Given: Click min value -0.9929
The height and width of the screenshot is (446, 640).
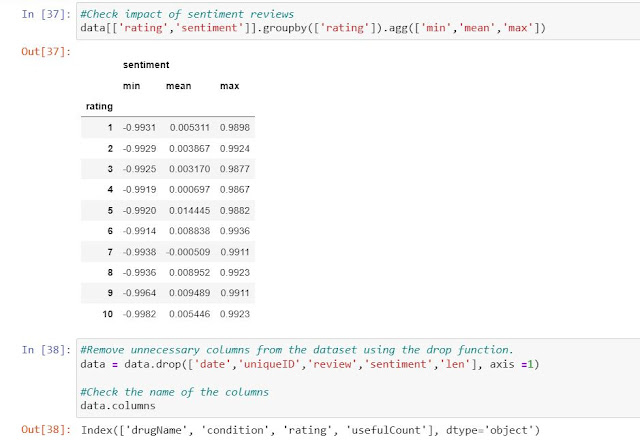Looking at the screenshot, I should click(139, 149).
